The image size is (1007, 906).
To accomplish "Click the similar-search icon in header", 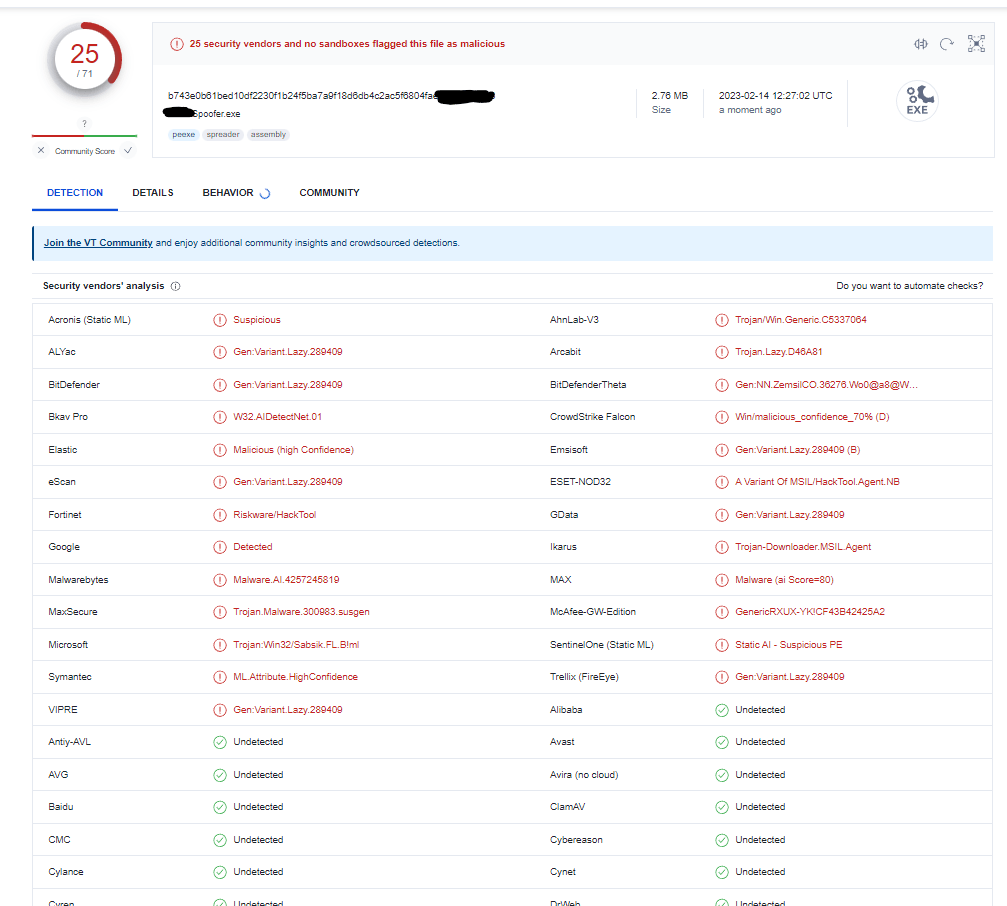I will 920,44.
